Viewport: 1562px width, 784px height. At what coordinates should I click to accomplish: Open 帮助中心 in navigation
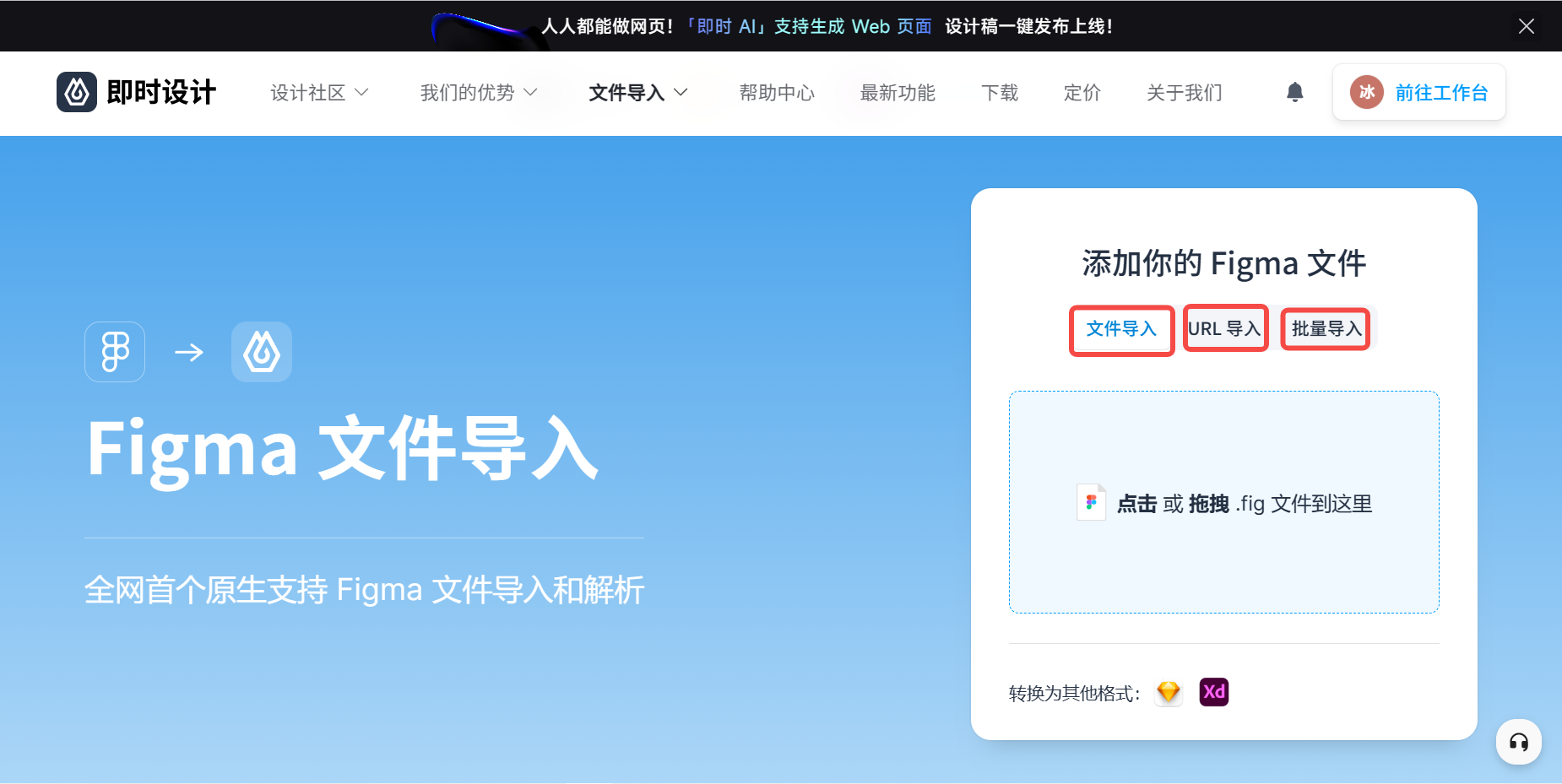[x=777, y=93]
